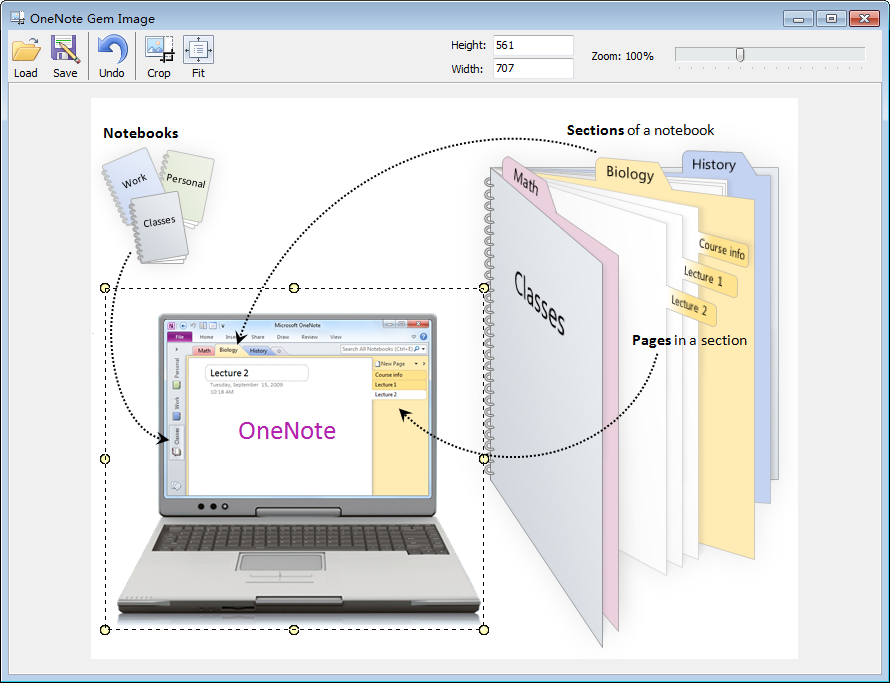Select the middle-right crop selection handle

click(x=484, y=459)
